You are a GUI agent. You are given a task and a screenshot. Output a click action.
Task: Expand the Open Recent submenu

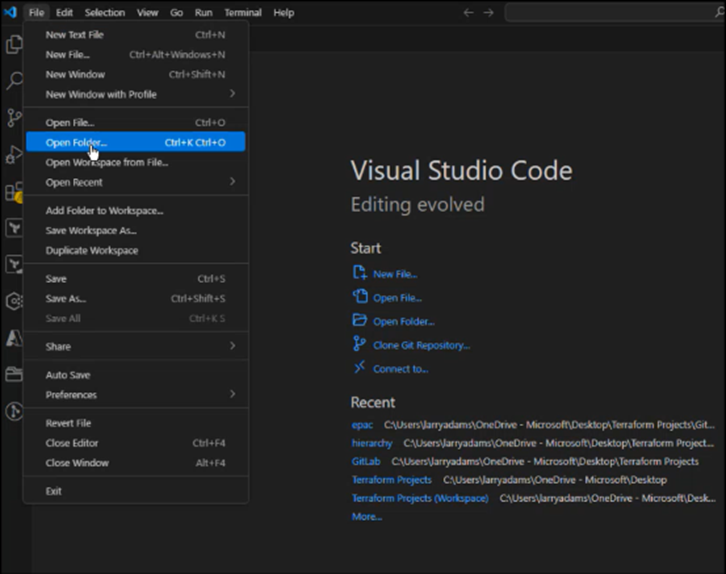point(136,182)
